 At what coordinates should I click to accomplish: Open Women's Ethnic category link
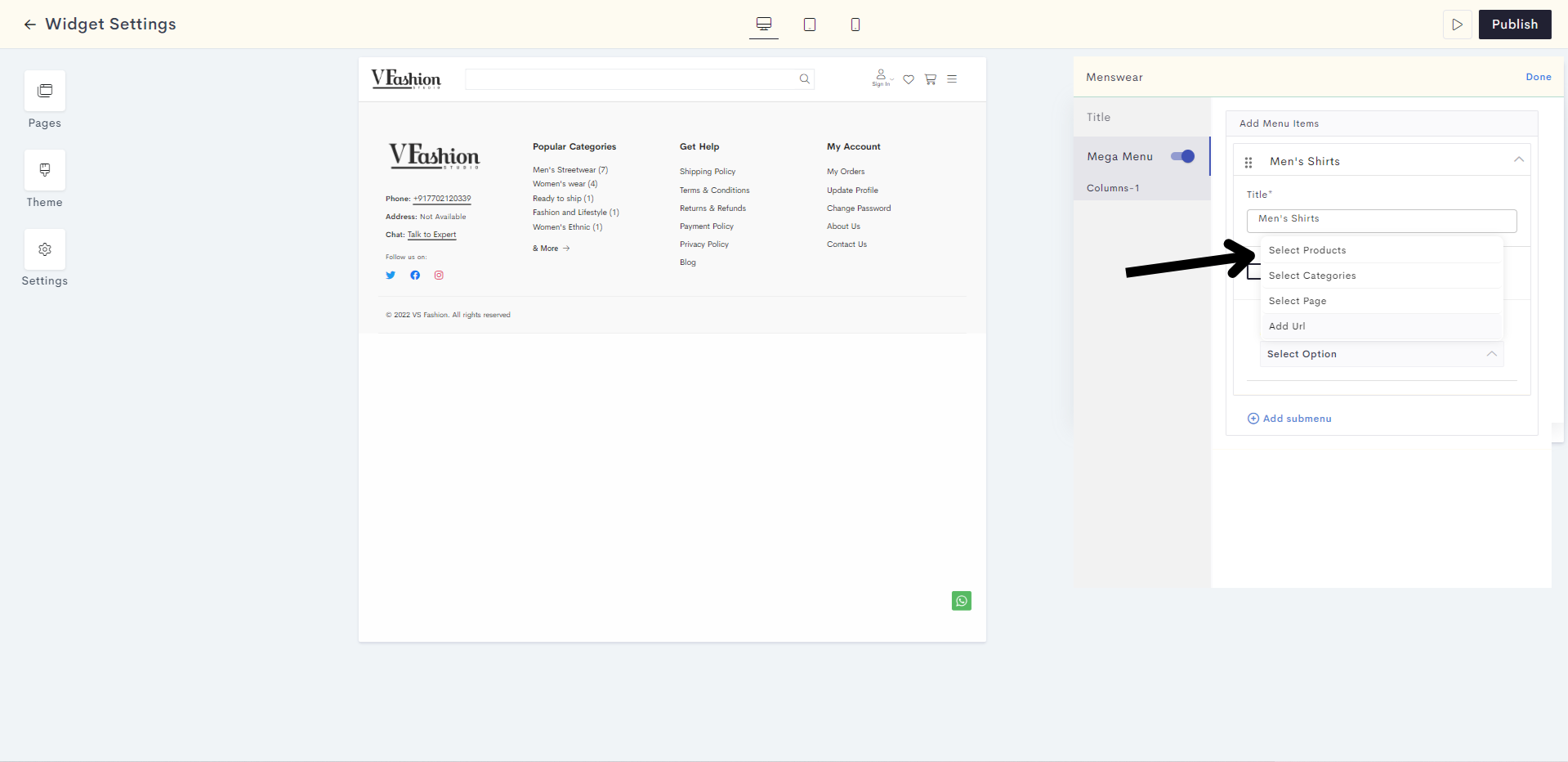click(568, 227)
